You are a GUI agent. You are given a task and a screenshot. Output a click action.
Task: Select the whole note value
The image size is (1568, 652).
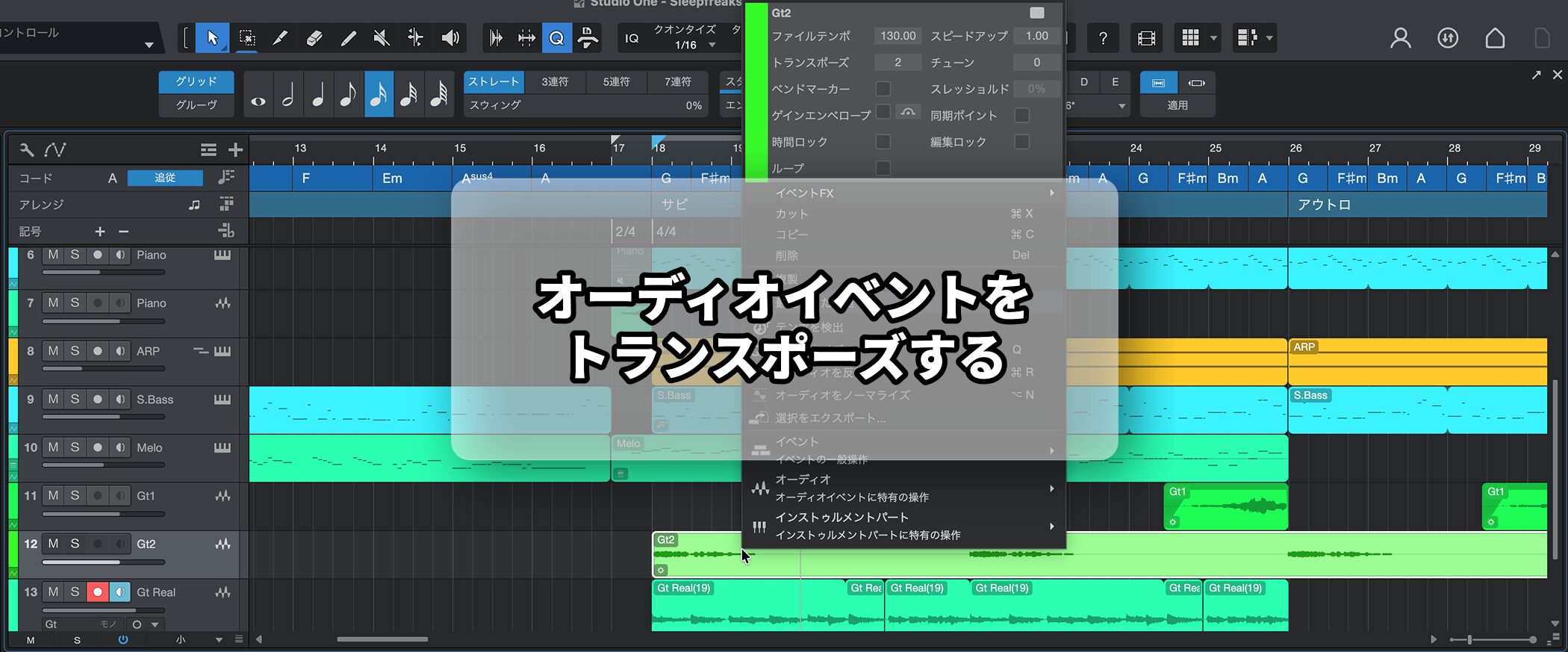click(x=258, y=95)
